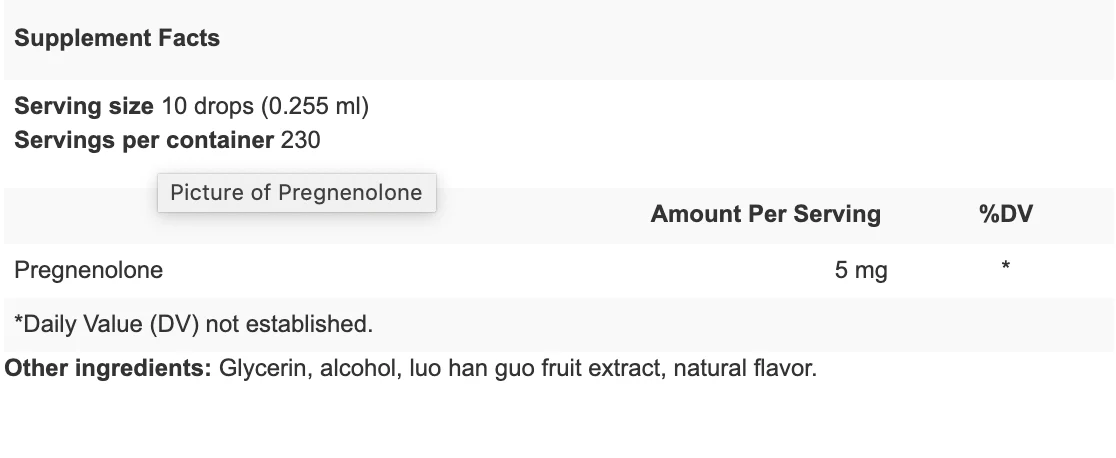
Task: Click the Picture of Pregnenolone tooltip
Action: click(297, 192)
